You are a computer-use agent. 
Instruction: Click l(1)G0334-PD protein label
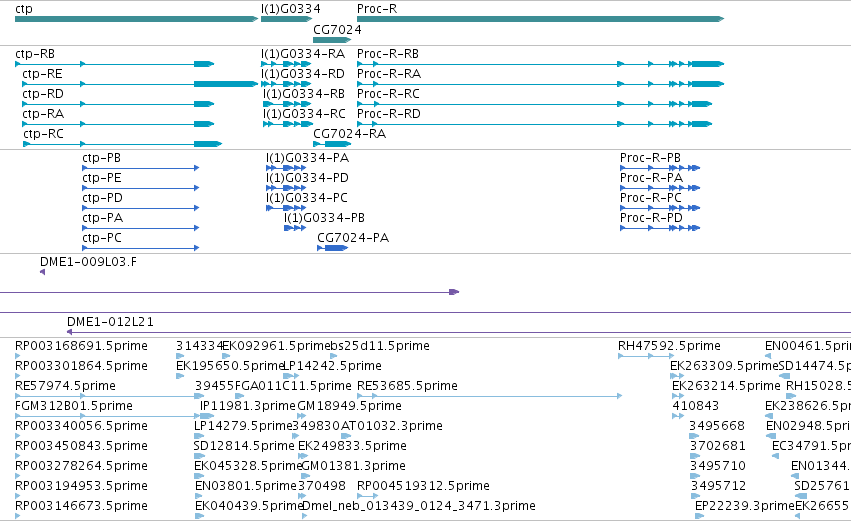pos(307,178)
